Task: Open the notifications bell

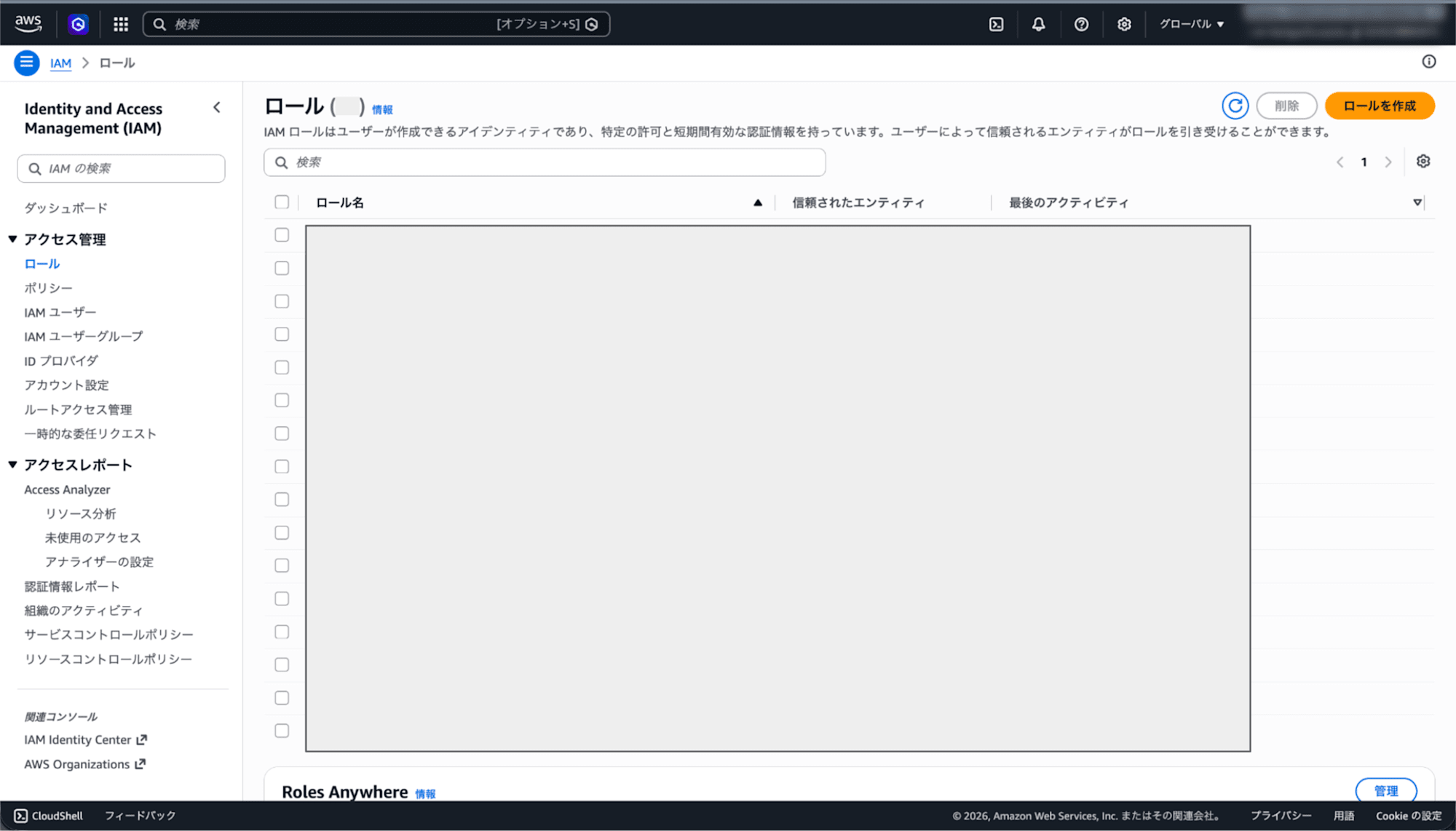Action: [x=1038, y=24]
